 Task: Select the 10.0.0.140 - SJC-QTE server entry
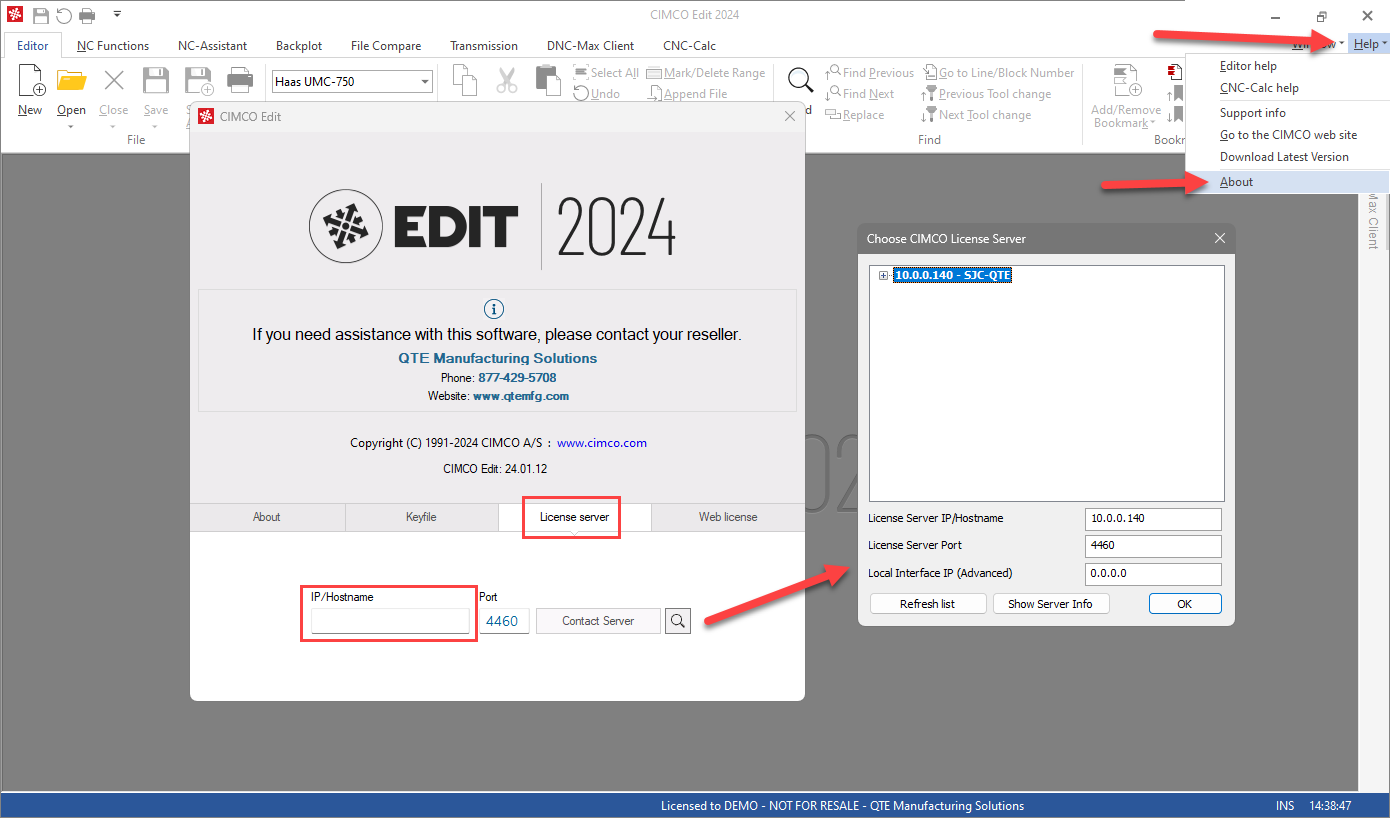(x=953, y=275)
